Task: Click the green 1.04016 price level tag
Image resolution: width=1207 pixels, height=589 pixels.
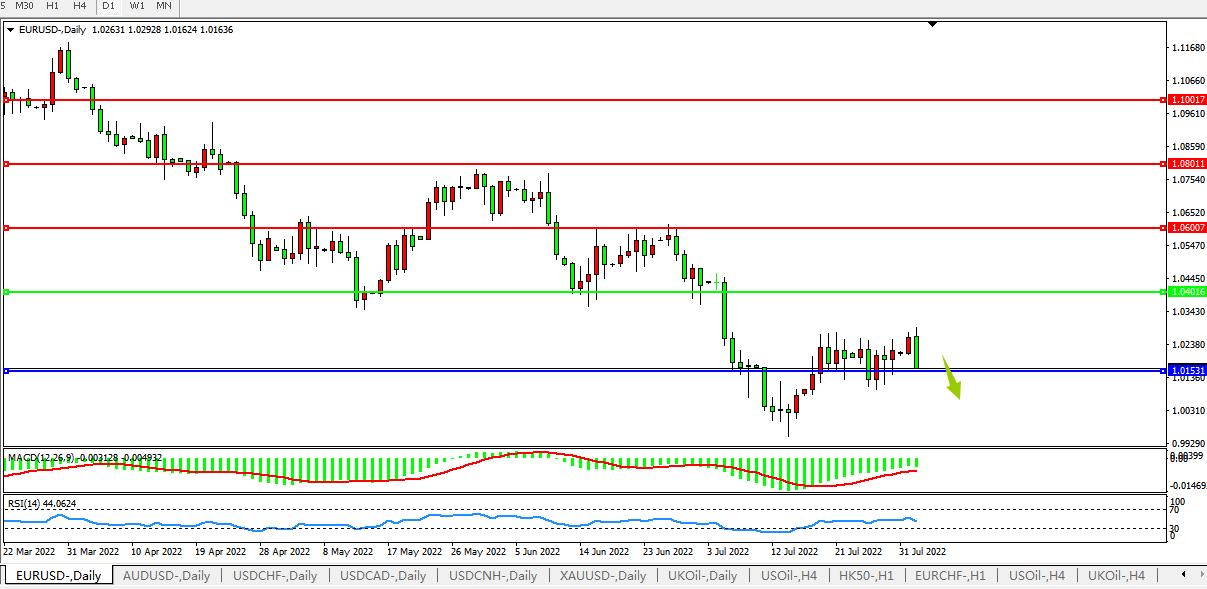Action: (x=1187, y=292)
